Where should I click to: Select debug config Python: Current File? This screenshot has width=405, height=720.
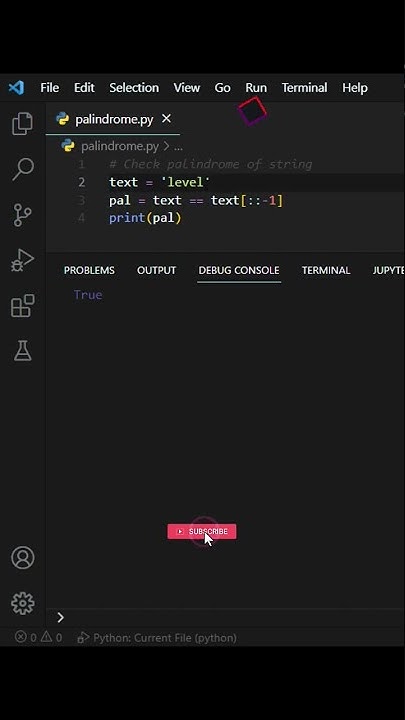158,638
